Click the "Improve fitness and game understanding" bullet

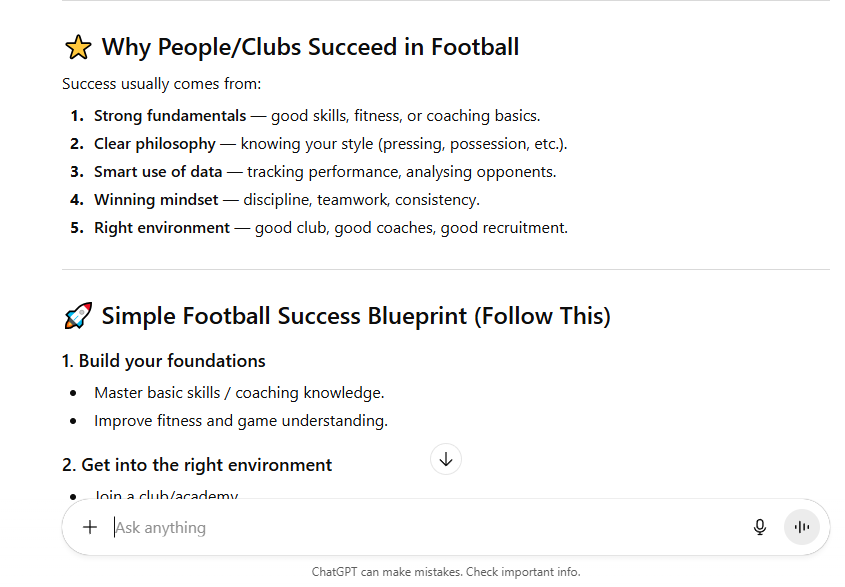pos(241,420)
